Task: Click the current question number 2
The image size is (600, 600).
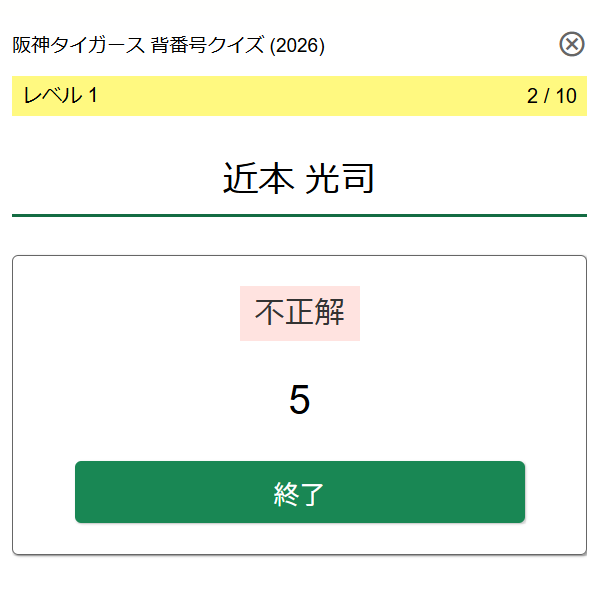Action: point(532,96)
